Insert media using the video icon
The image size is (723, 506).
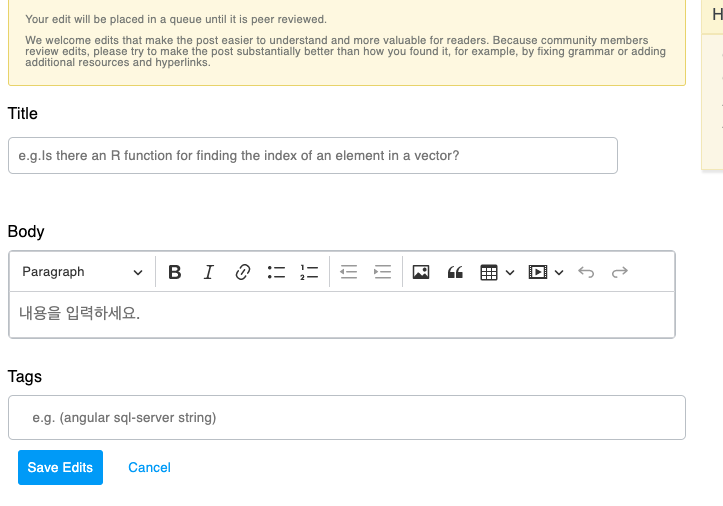[538, 272]
